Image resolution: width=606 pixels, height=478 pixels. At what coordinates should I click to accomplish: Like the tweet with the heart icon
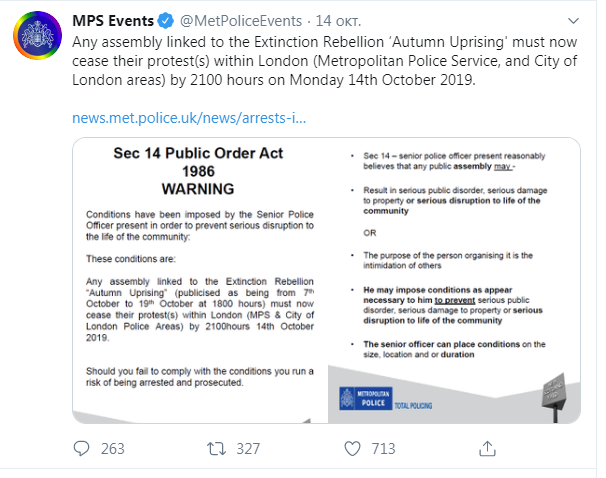[352, 447]
